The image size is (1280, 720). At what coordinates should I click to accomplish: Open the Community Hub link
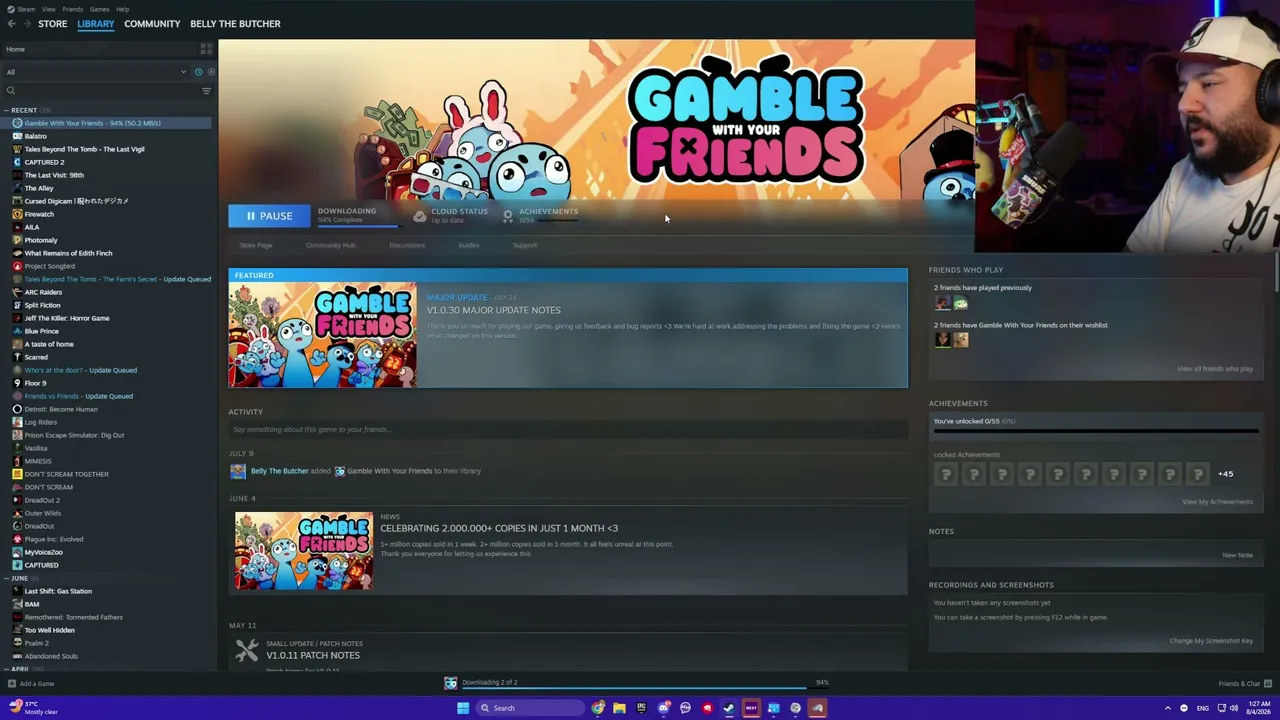tap(331, 245)
